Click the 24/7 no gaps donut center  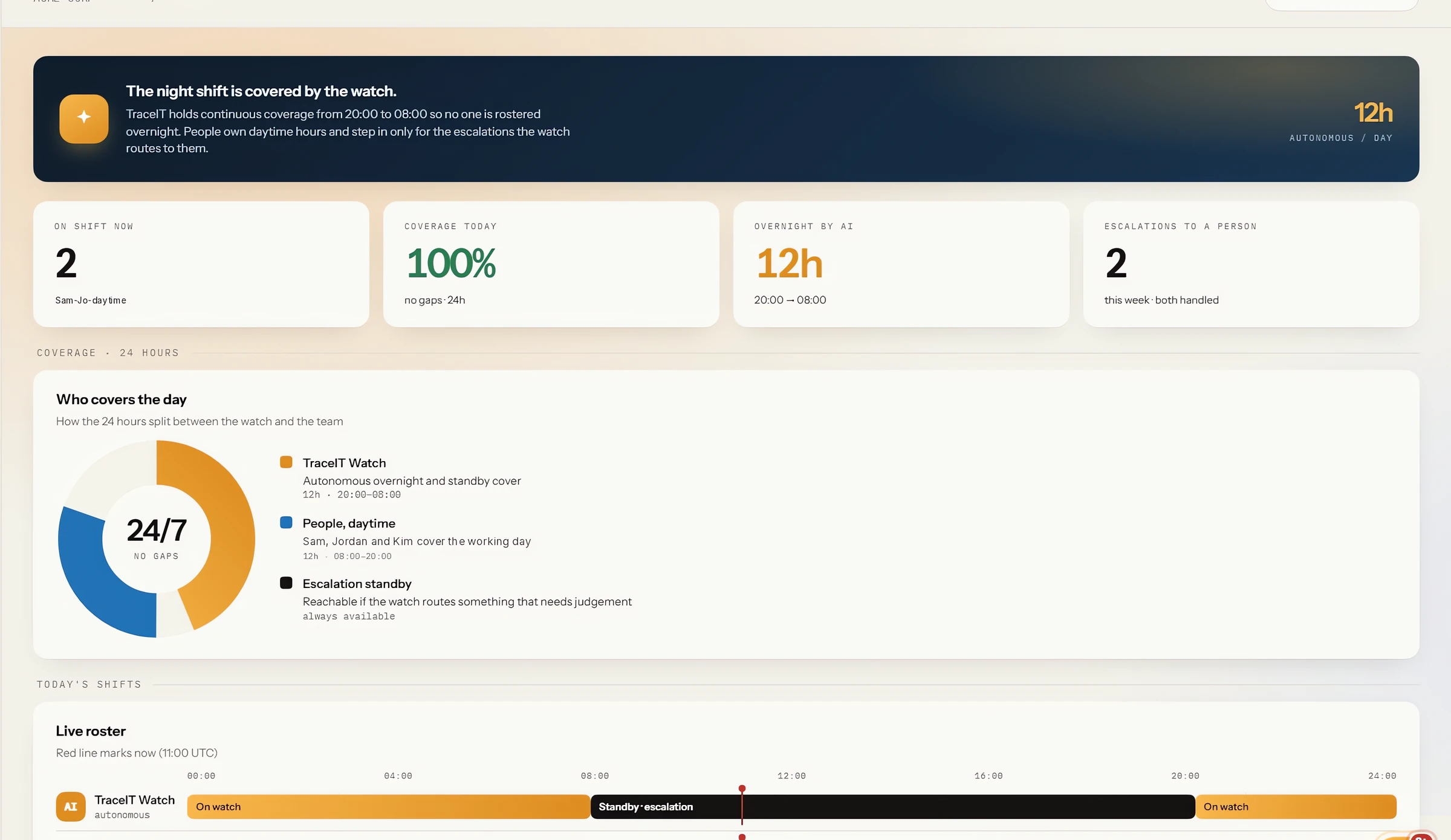[x=157, y=538]
